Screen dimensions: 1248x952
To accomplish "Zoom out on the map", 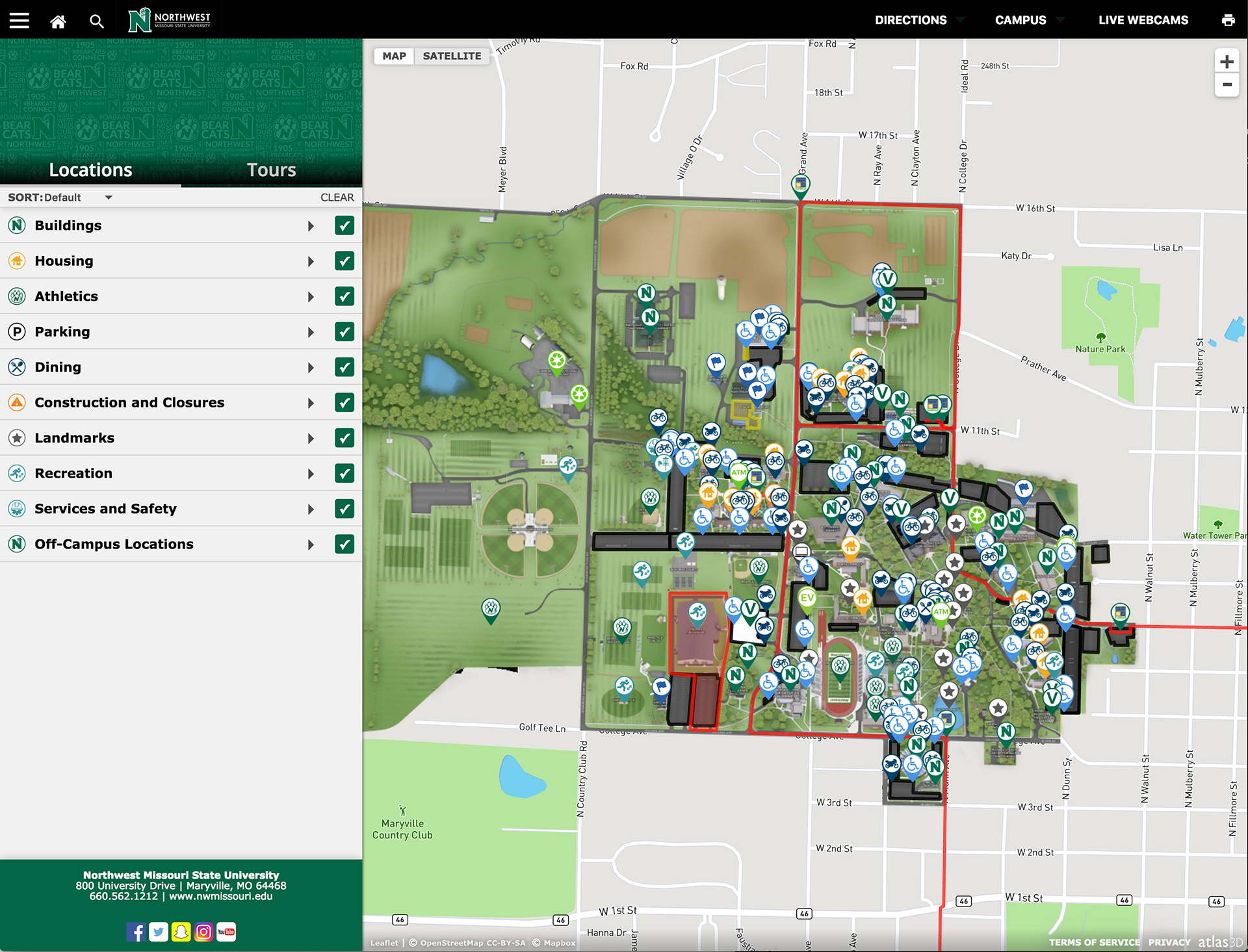I will tap(1227, 85).
